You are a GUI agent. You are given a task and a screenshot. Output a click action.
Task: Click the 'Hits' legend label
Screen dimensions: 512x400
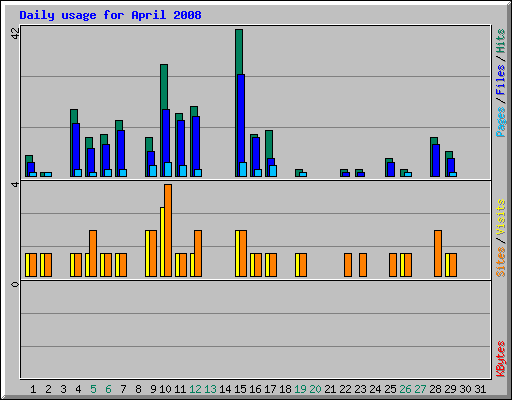(x=501, y=41)
